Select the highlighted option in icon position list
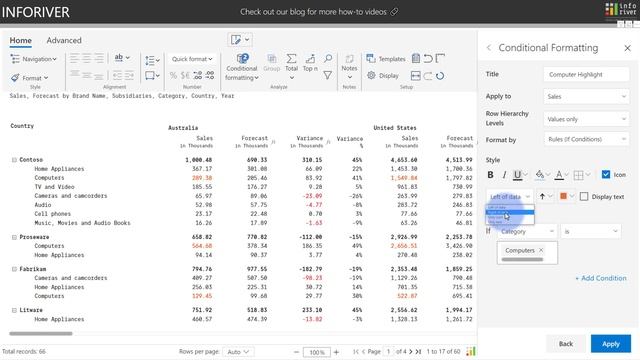The width and height of the screenshot is (640, 360). [x=510, y=212]
